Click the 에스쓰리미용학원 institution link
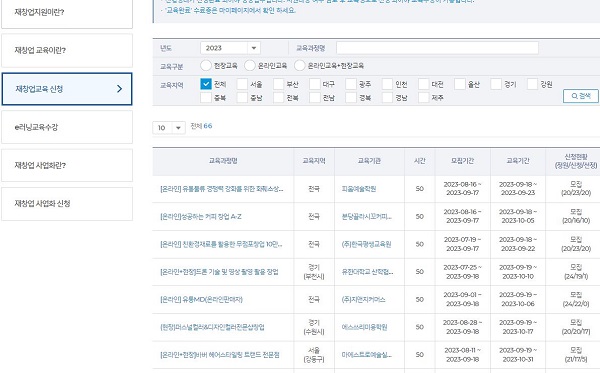 (x=364, y=327)
